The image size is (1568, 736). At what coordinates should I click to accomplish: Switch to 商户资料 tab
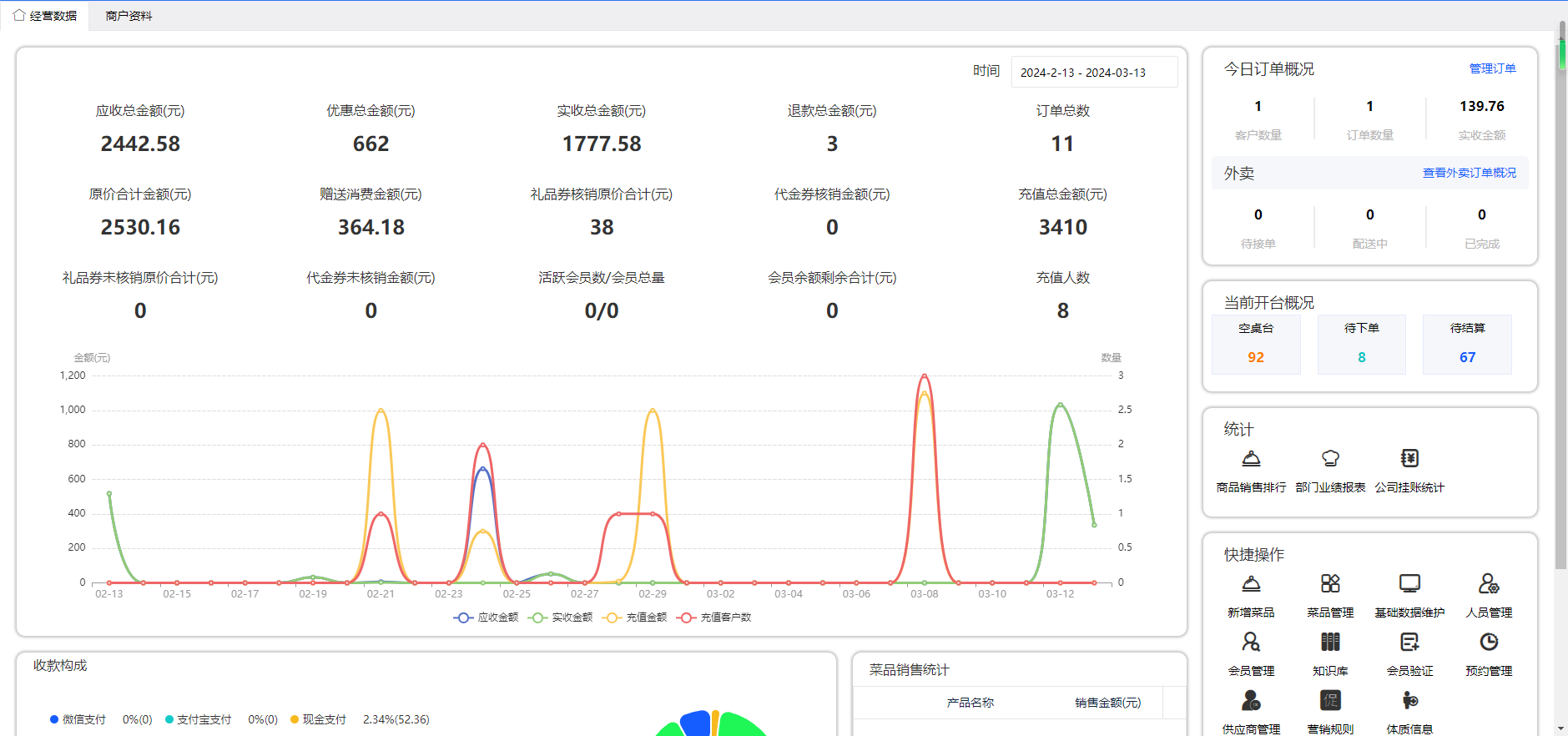point(129,16)
